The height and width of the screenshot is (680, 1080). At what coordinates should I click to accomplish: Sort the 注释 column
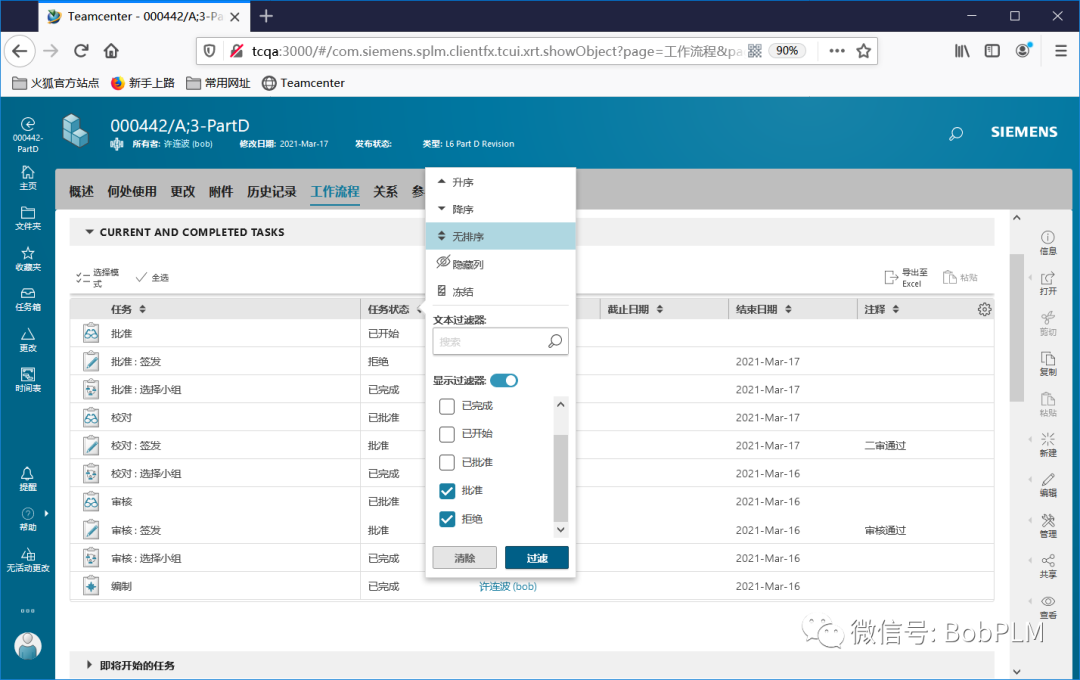pos(896,309)
